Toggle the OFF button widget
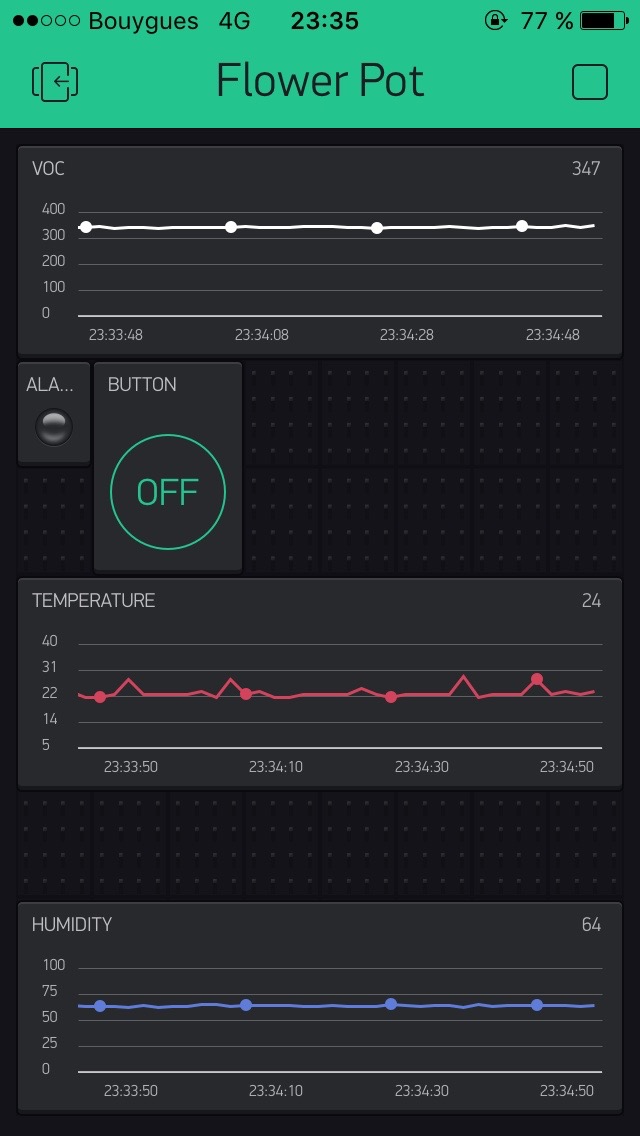The image size is (640, 1136). point(168,492)
